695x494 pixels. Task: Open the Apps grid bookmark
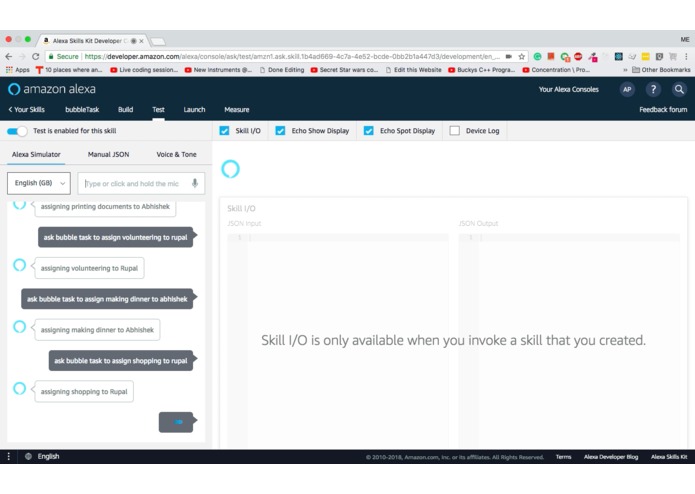pyautogui.click(x=17, y=70)
